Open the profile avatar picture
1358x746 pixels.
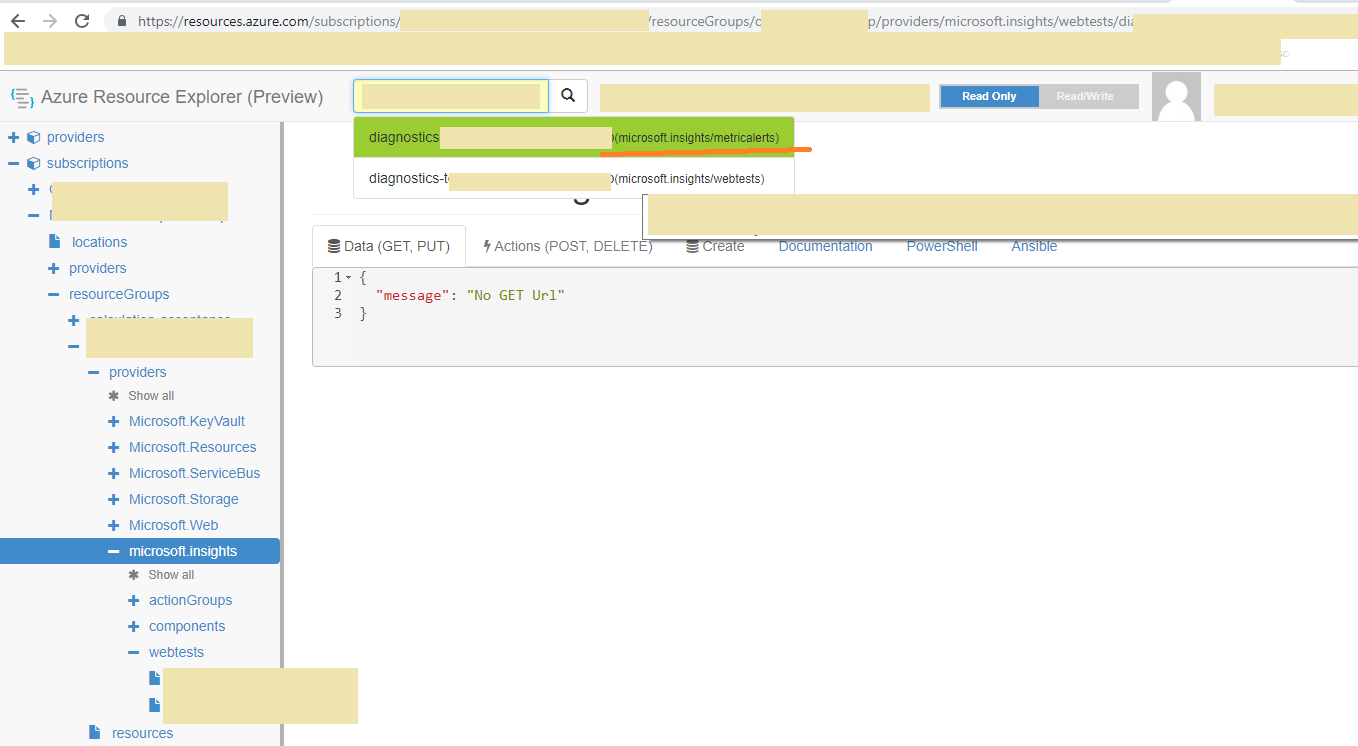[x=1176, y=95]
